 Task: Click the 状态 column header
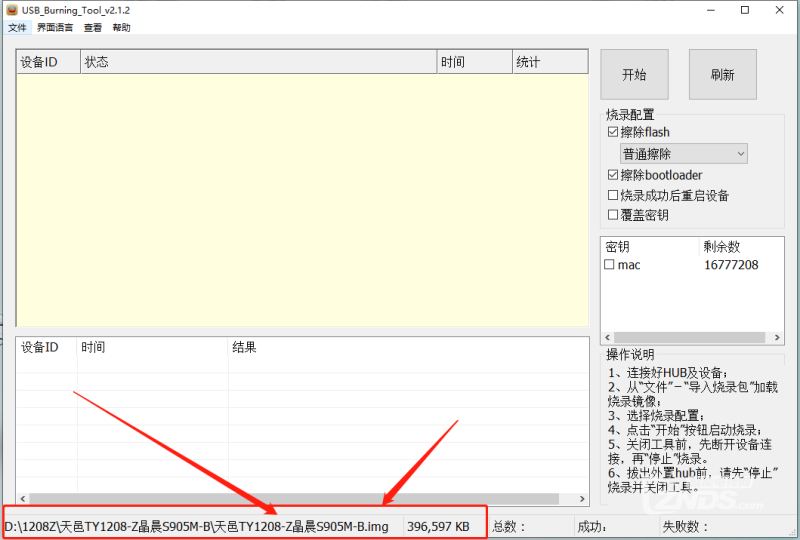[x=259, y=62]
